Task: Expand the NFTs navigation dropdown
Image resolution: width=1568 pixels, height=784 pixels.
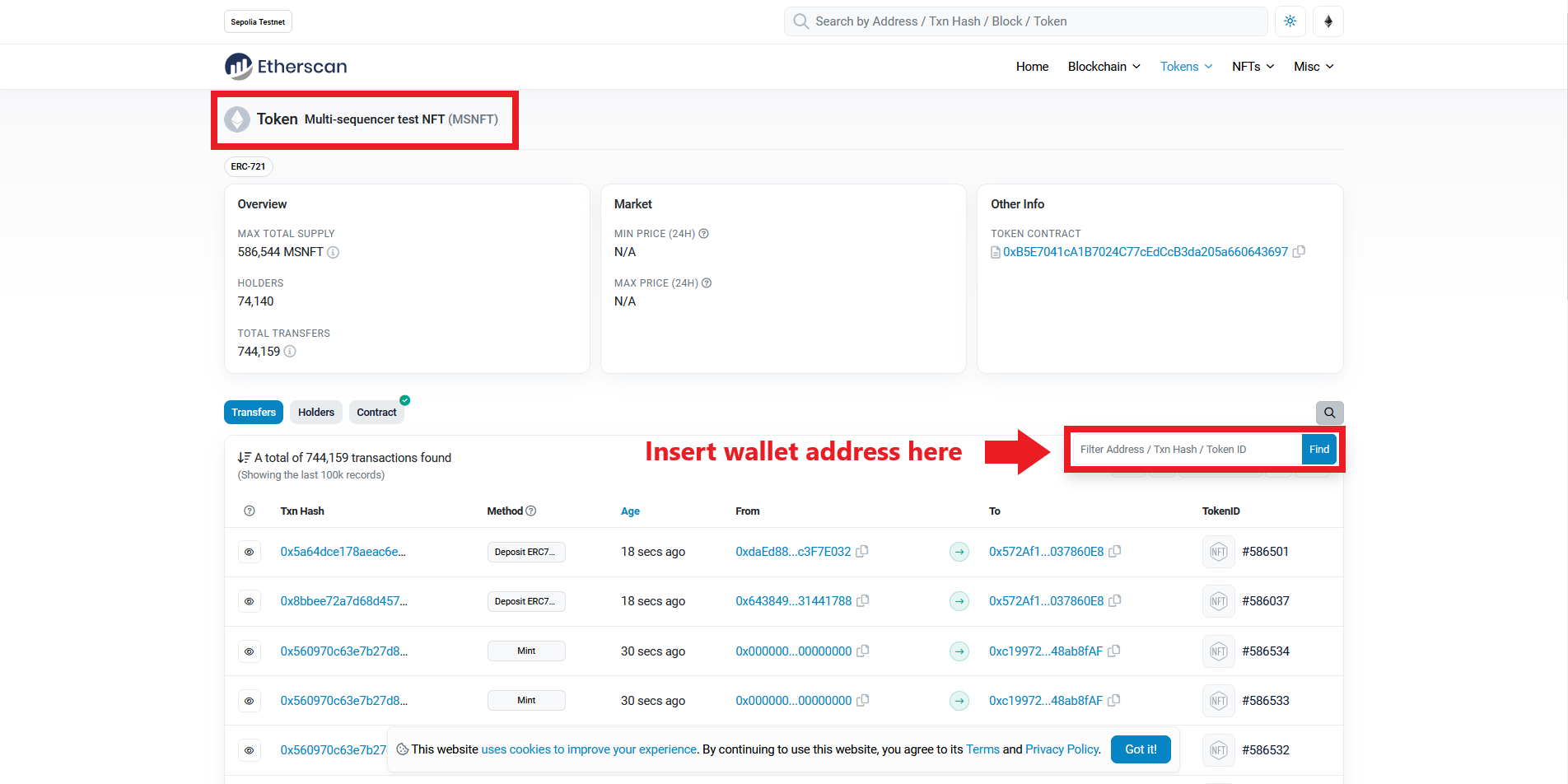Action: pyautogui.click(x=1253, y=67)
